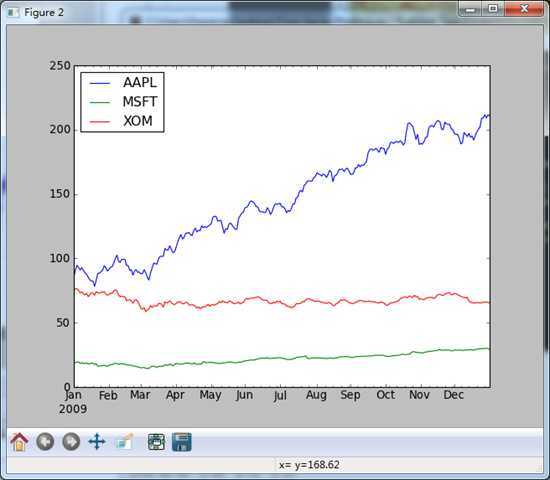Save the figure with the floppy icon
Image resolution: width=550 pixels, height=480 pixels.
coord(182,442)
